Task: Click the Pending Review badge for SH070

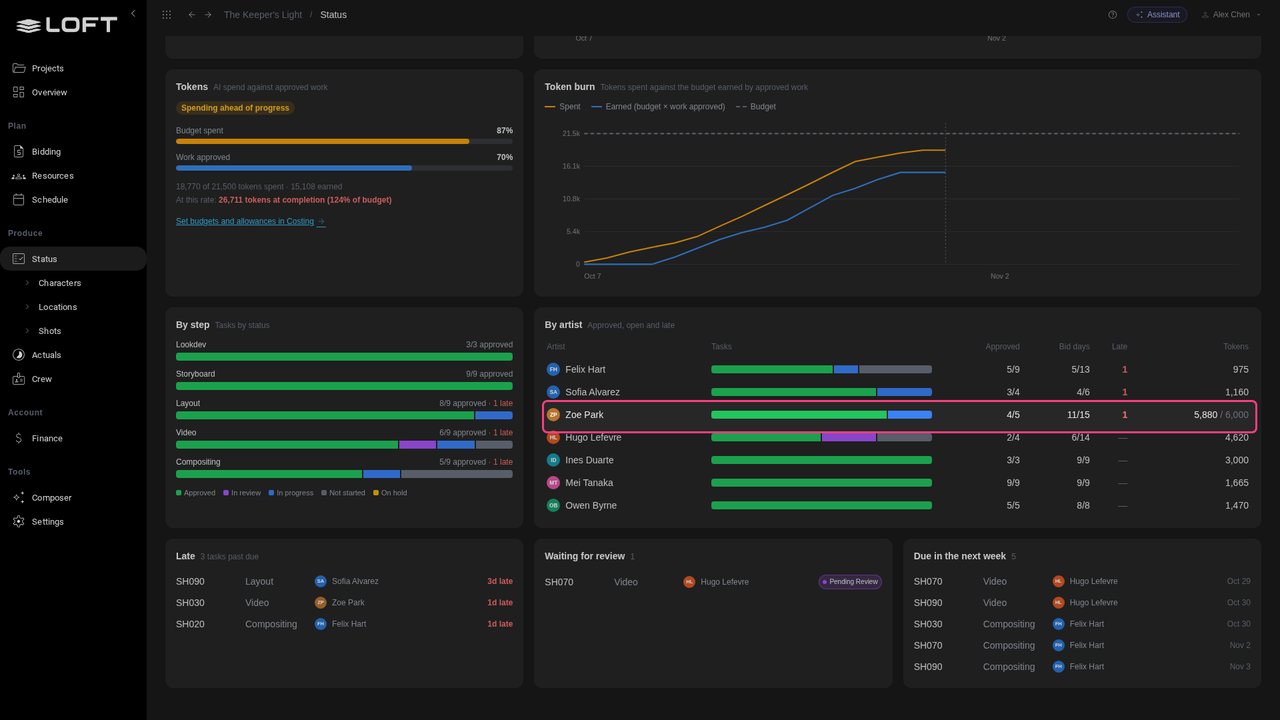Action: click(x=850, y=582)
